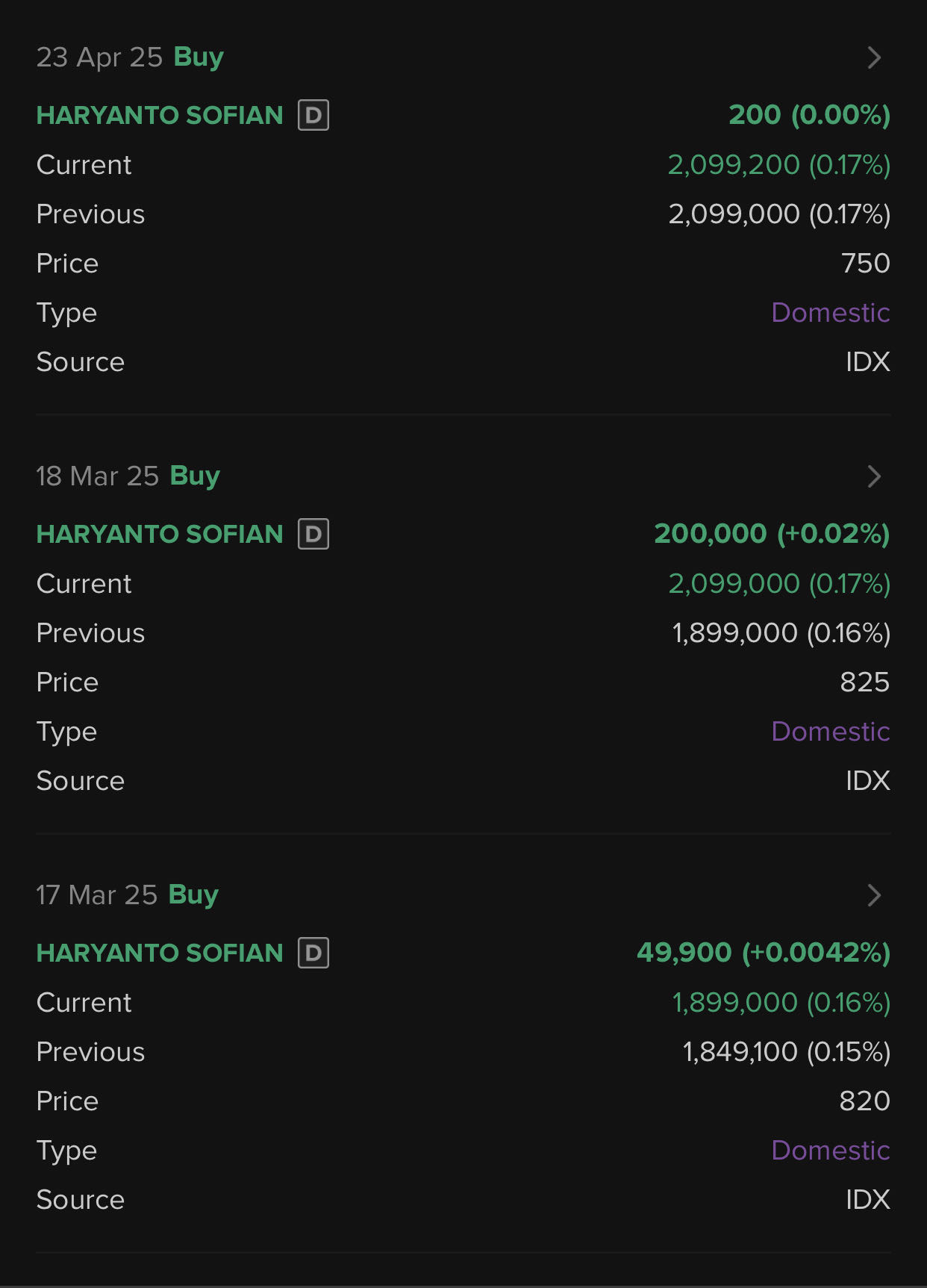Screen dimensions: 927x1288
Task: Open HARYANTO SOFIAN in 23 Apr entry
Action: (160, 115)
